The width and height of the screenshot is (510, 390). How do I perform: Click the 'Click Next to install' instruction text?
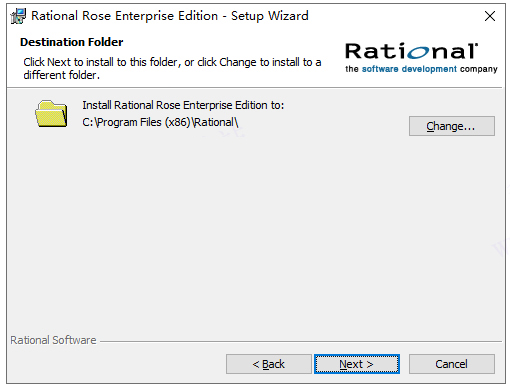tap(172, 68)
